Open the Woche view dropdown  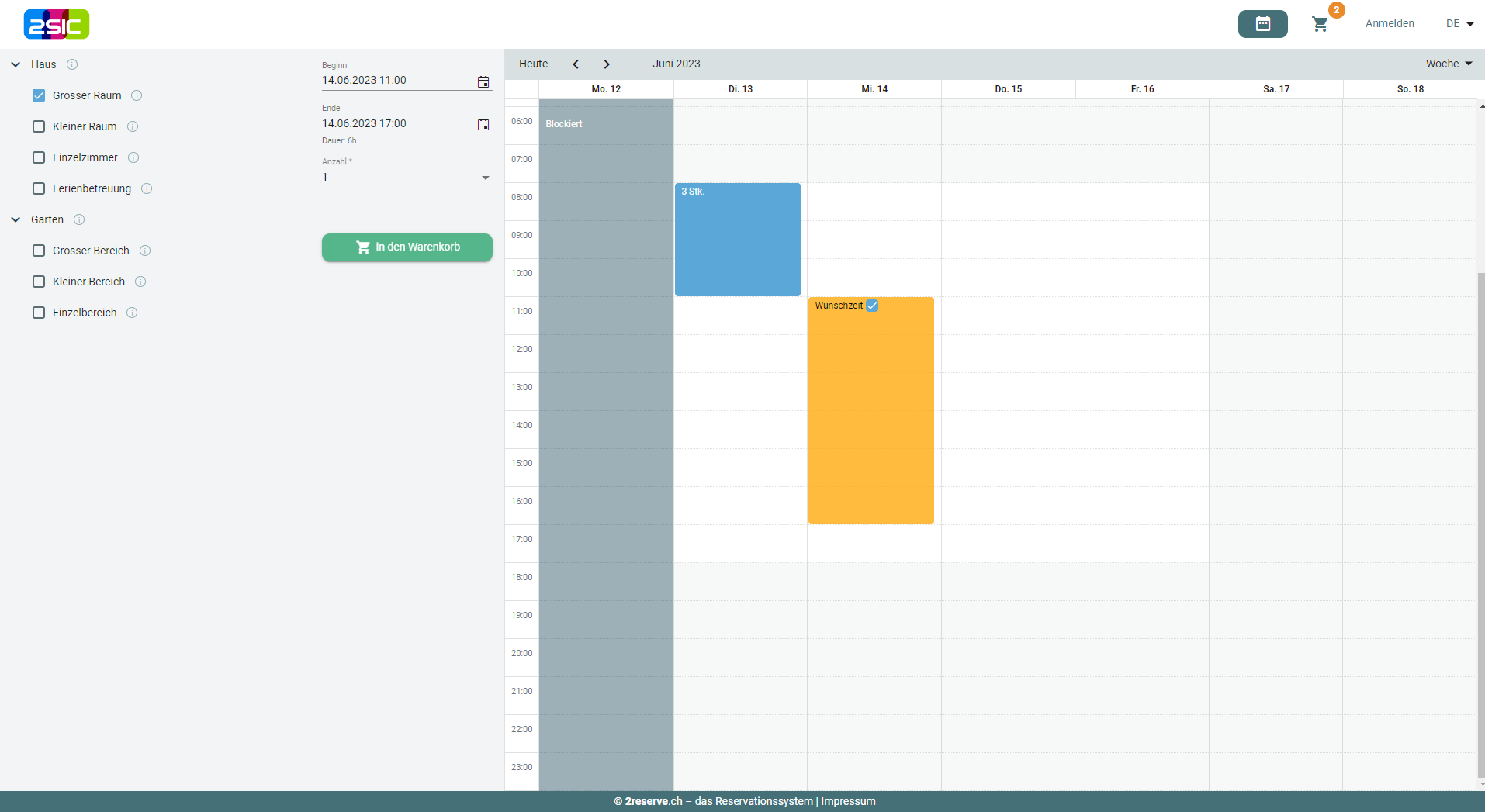pos(1448,64)
